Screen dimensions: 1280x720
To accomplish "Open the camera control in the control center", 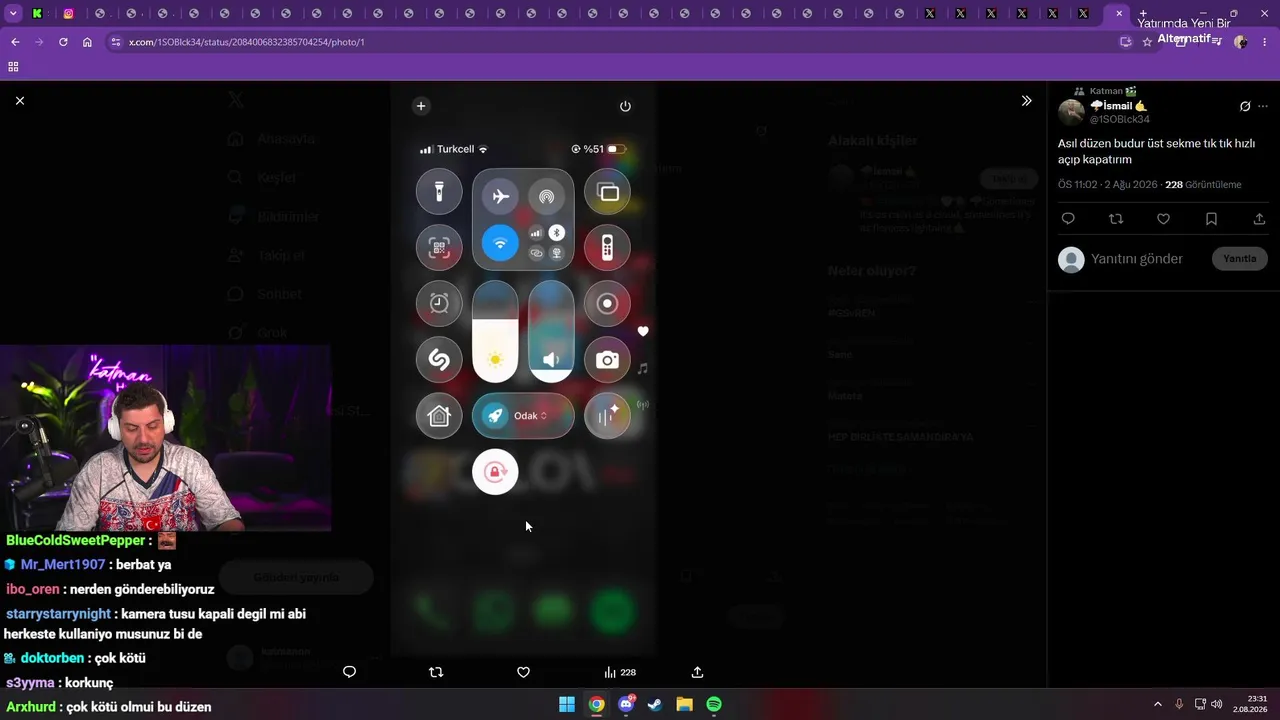I will point(607,359).
